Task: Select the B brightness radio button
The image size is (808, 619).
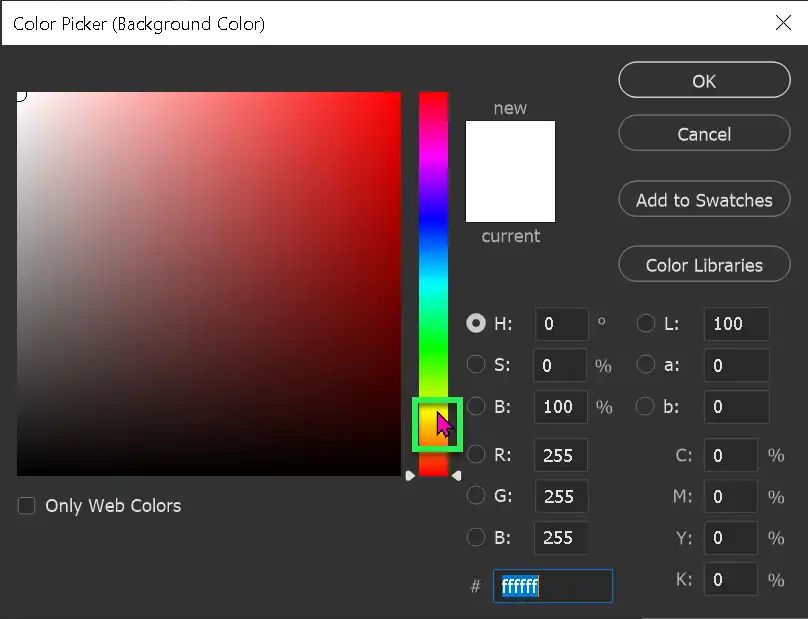Action: tap(476, 407)
